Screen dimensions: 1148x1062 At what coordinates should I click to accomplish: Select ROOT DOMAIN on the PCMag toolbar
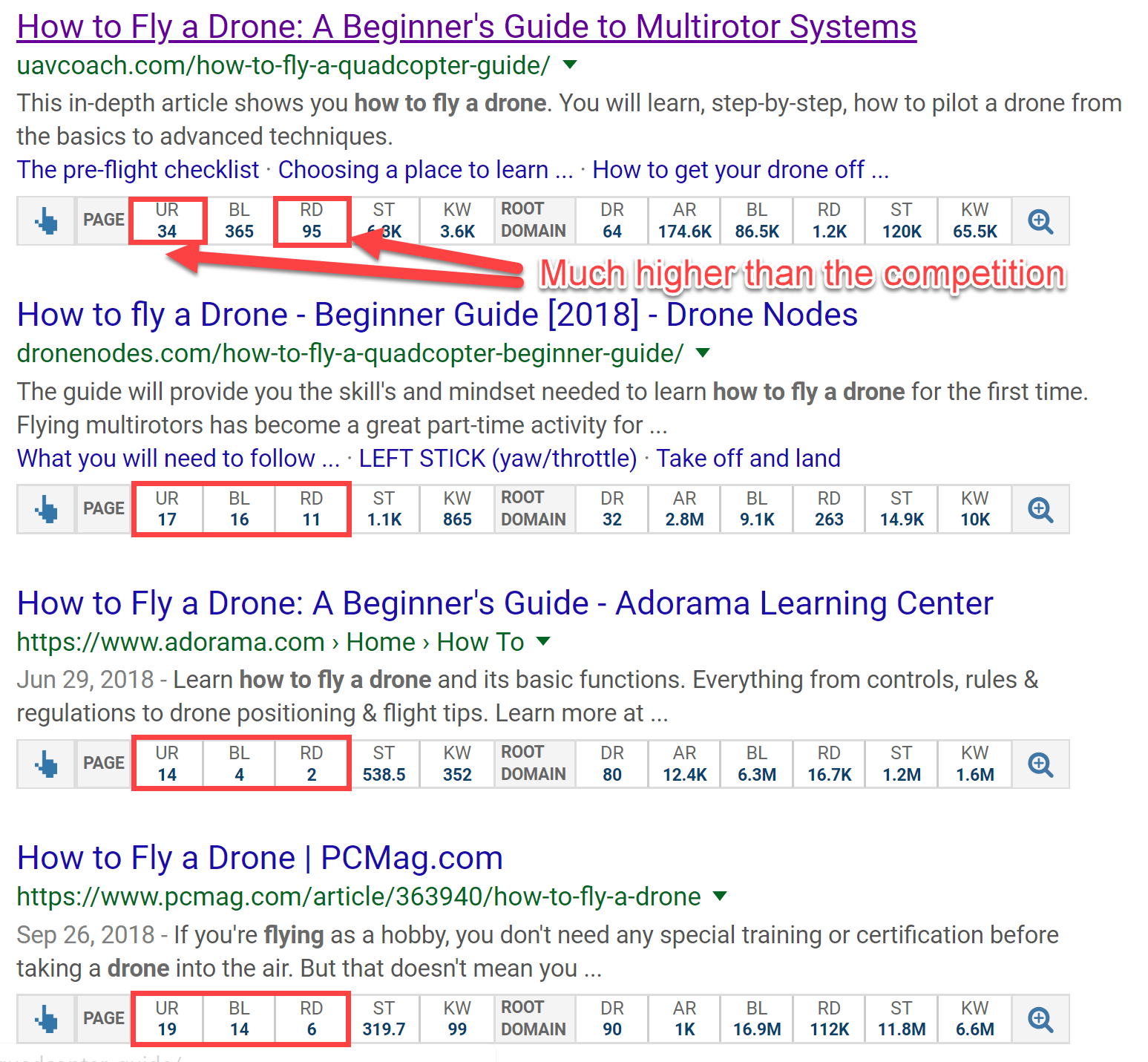(534, 1019)
